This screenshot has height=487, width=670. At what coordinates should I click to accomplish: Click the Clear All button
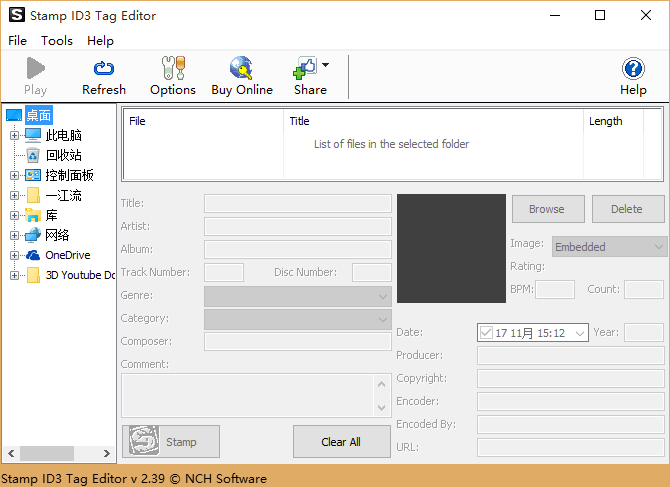pos(341,441)
